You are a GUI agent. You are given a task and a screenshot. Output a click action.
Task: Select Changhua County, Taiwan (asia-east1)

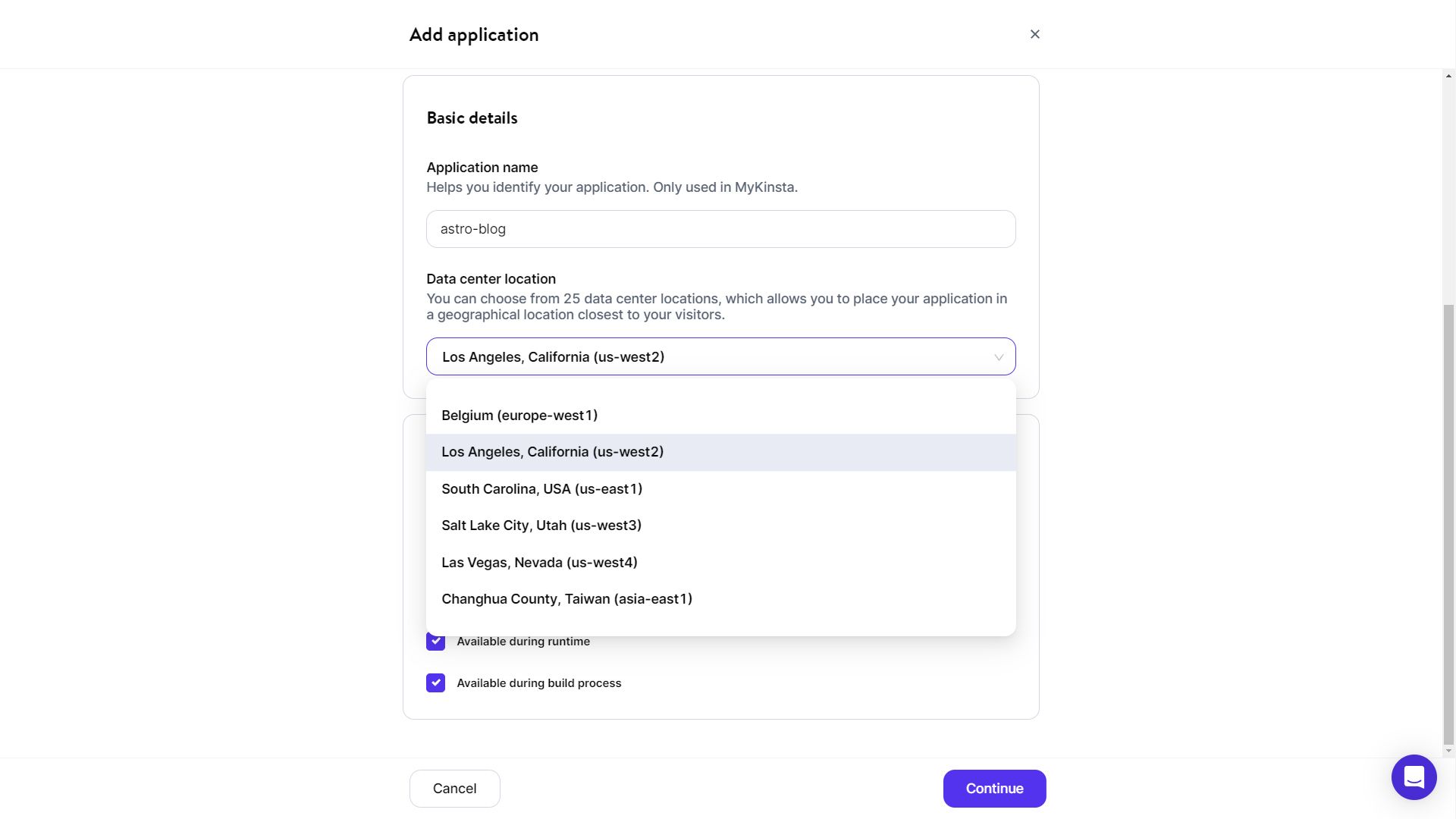coord(566,599)
